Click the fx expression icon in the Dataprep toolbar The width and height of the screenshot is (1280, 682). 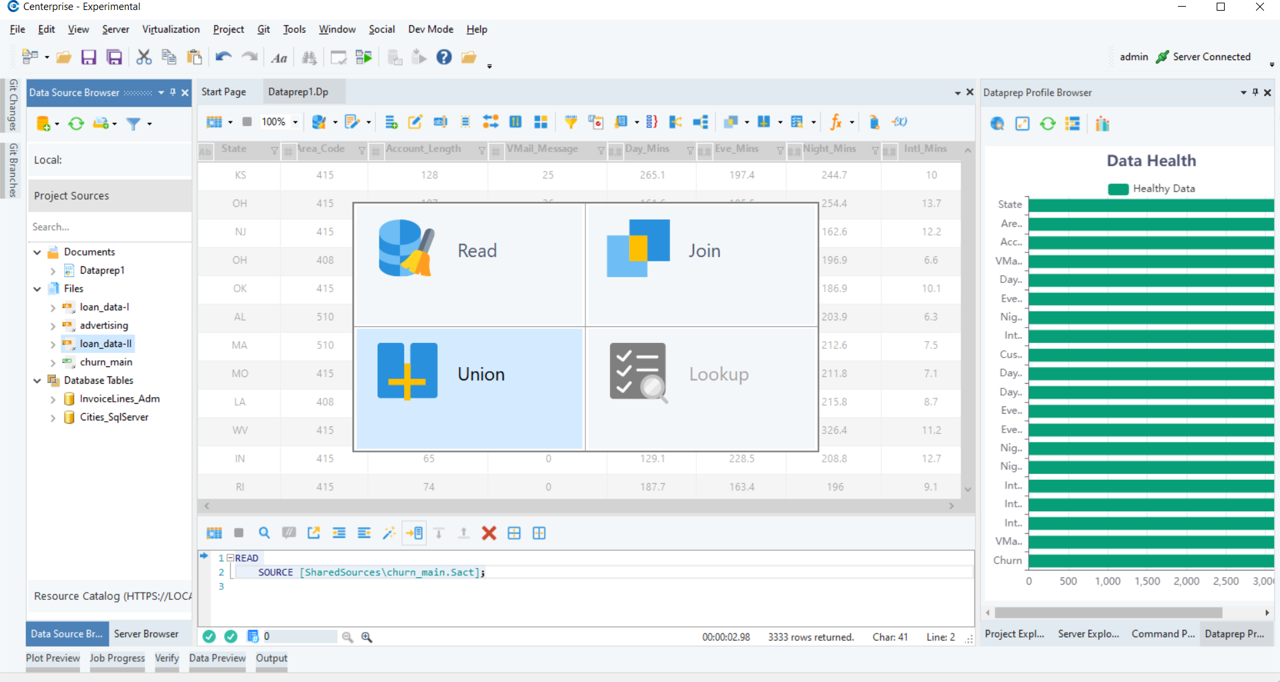point(836,122)
